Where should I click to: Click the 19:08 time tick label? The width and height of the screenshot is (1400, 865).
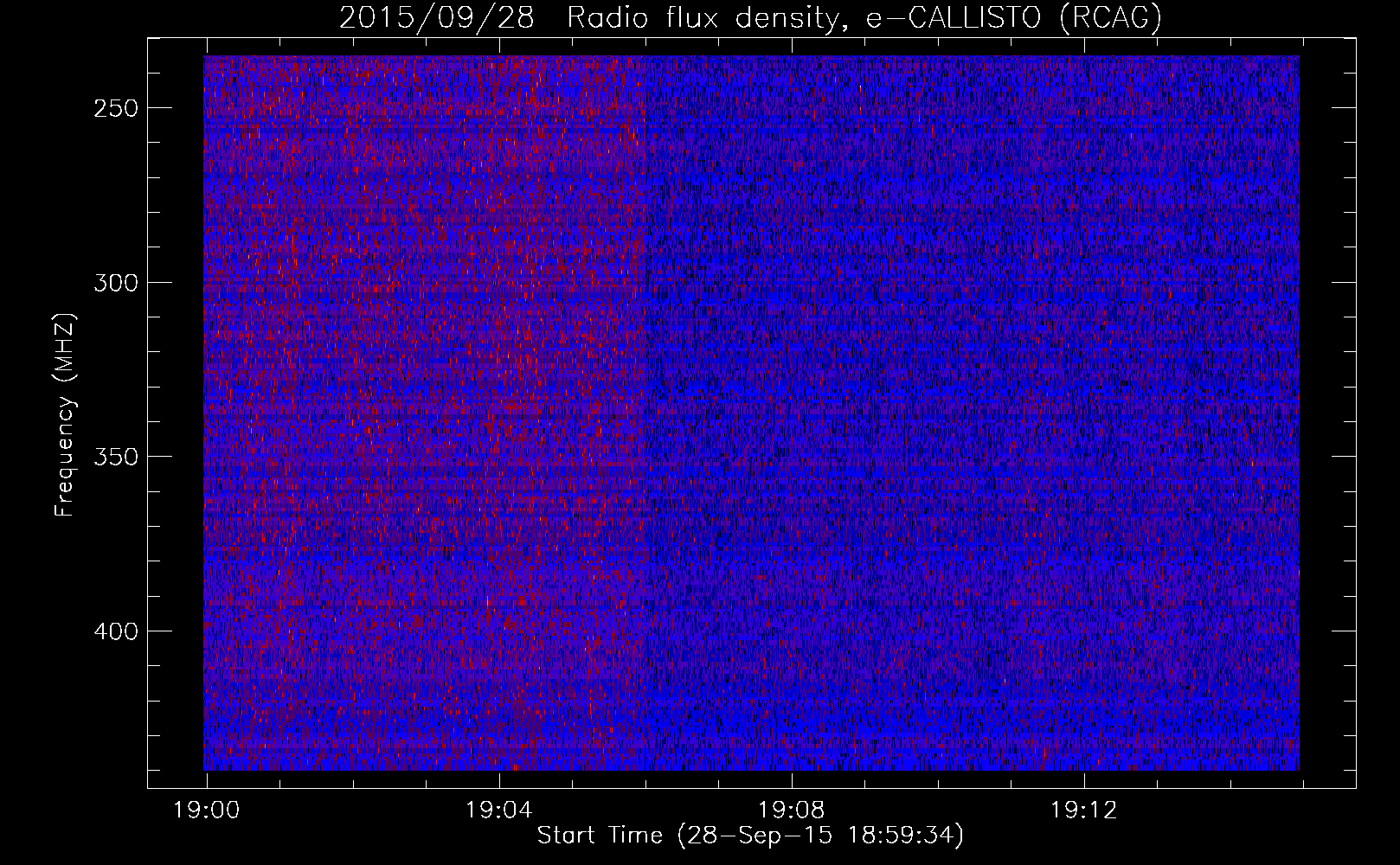[x=791, y=811]
